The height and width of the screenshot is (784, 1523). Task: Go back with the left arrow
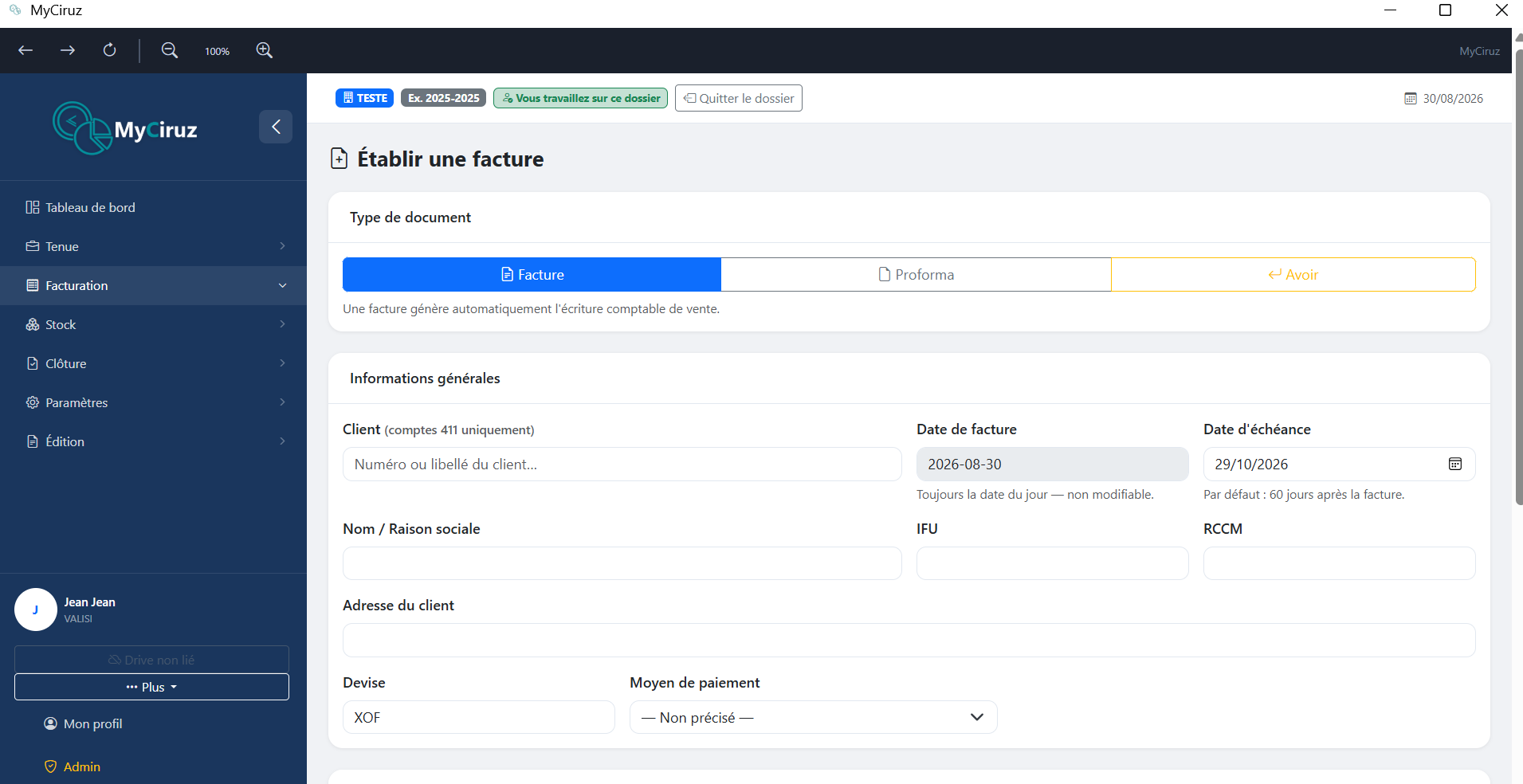(26, 50)
